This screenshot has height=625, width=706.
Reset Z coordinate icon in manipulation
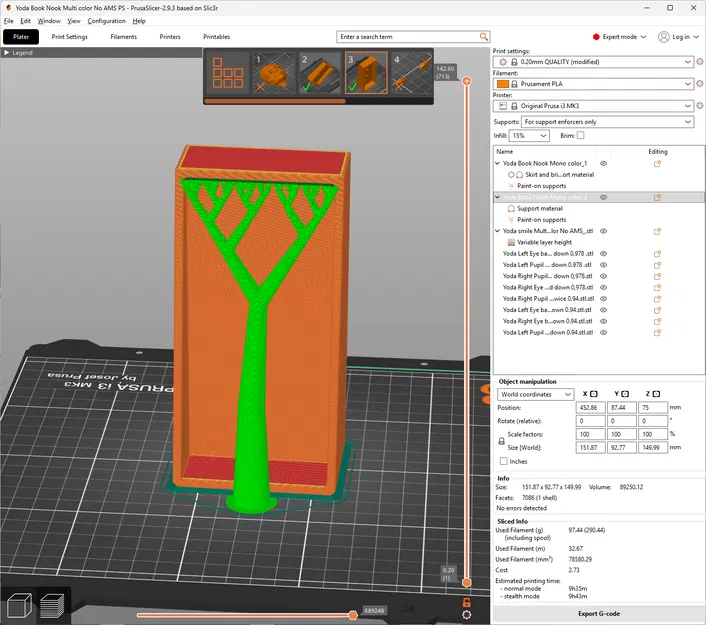(x=656, y=394)
